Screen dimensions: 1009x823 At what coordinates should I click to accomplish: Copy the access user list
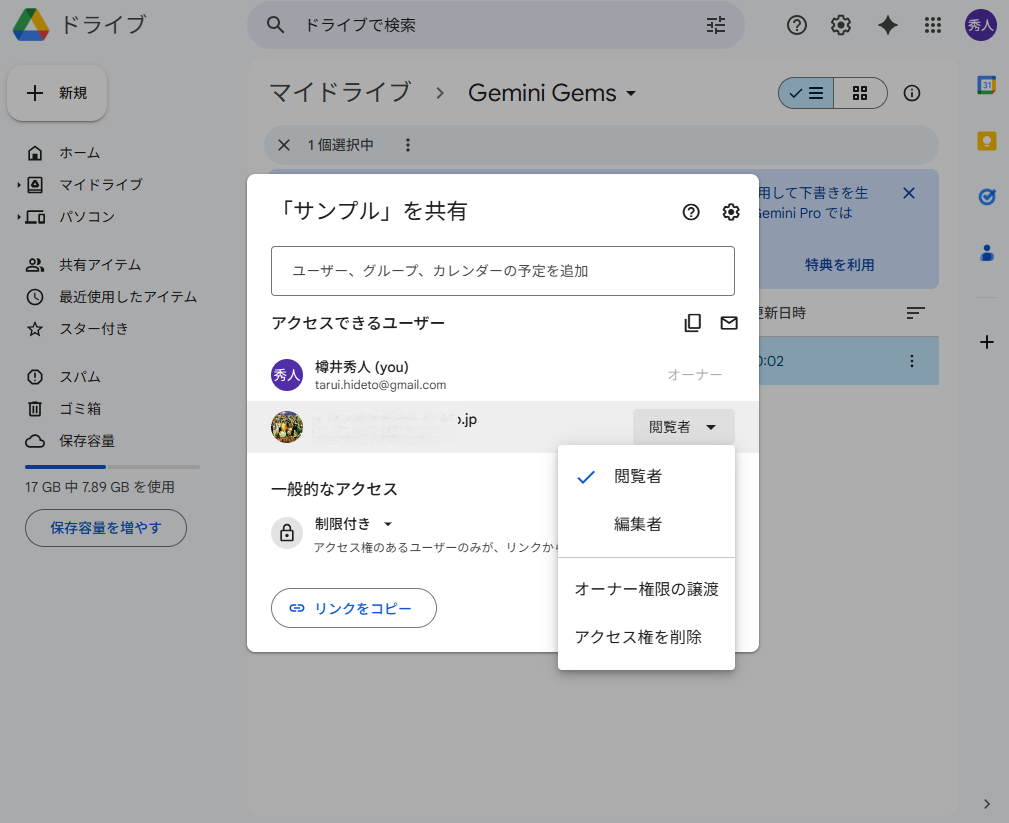point(692,322)
